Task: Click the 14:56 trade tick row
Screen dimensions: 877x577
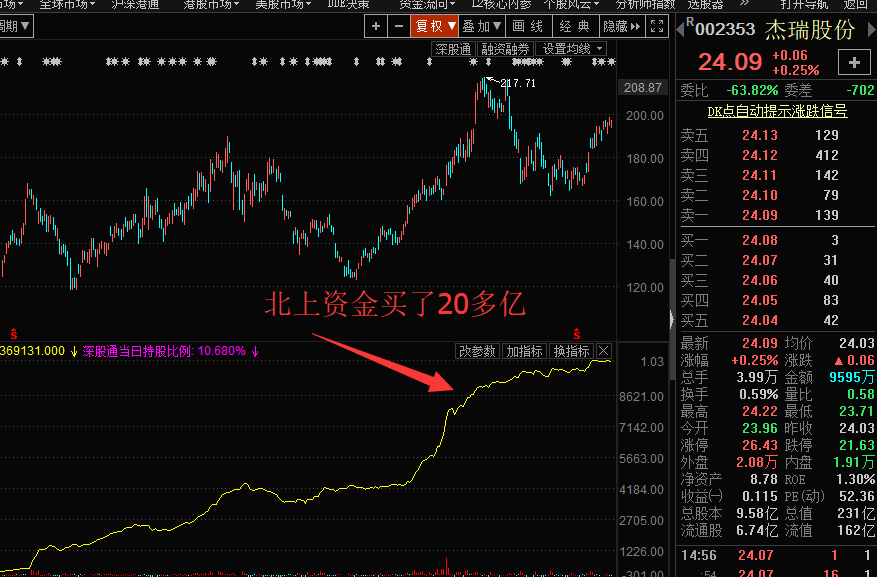Action: point(776,555)
